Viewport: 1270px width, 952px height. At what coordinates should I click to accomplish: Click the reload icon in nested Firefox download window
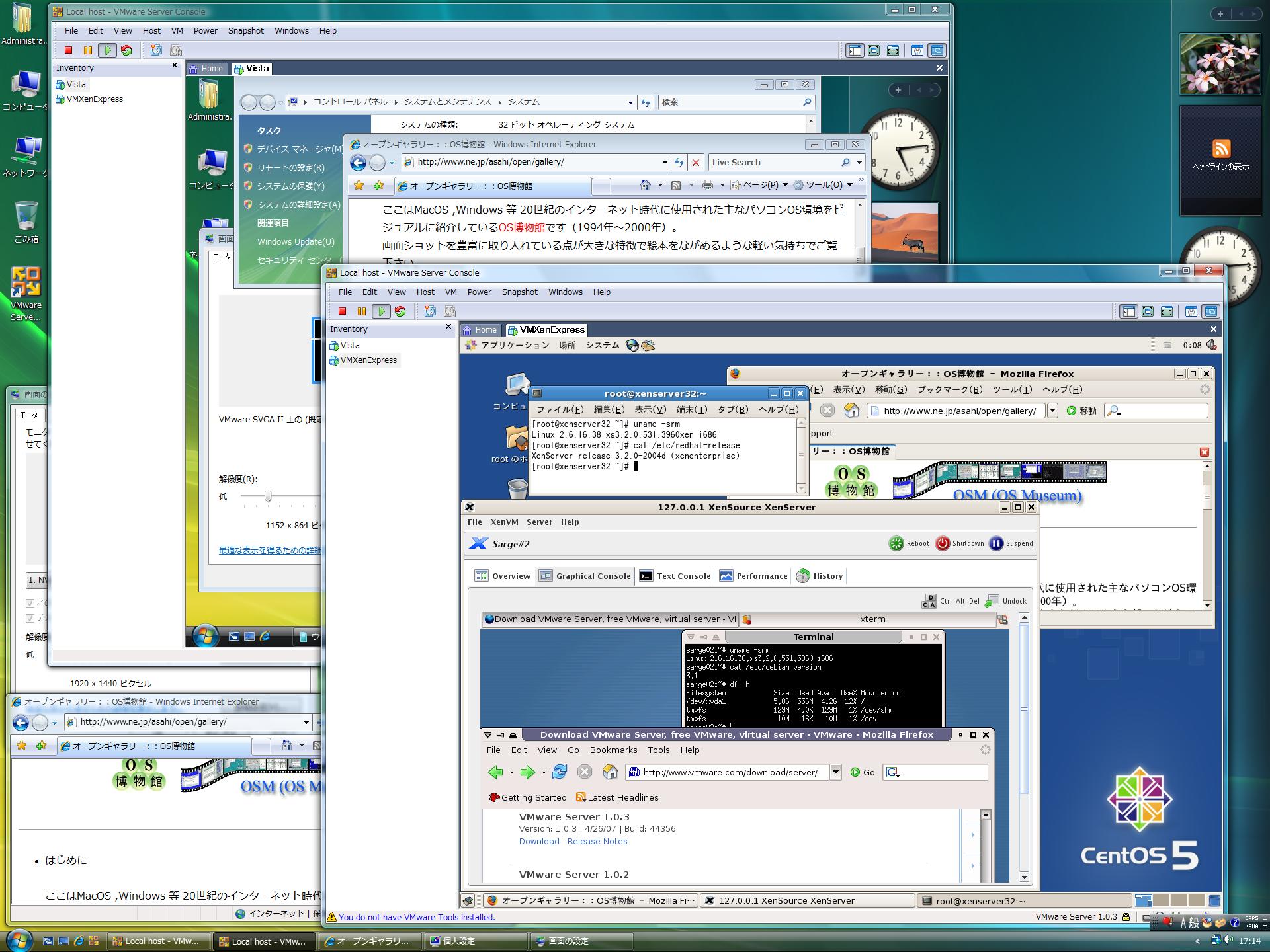[560, 772]
